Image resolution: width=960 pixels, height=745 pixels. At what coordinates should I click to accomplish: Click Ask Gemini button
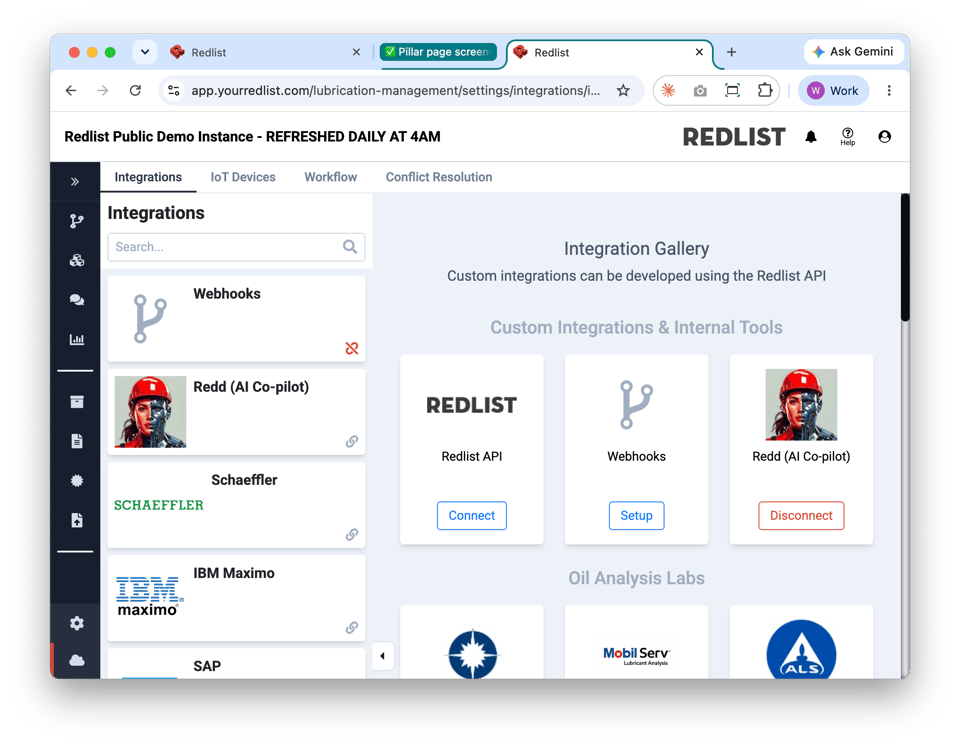[x=853, y=52]
